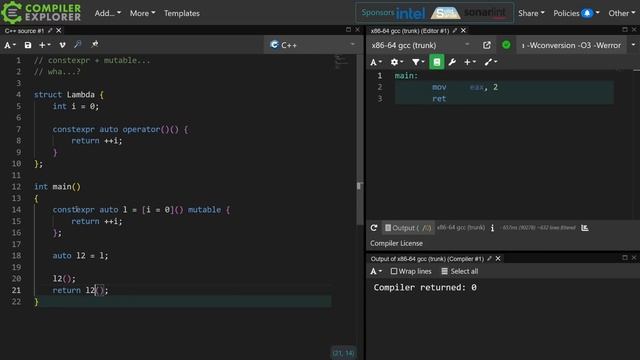
Task: Open source editor font size dropdown
Action: tap(10, 45)
